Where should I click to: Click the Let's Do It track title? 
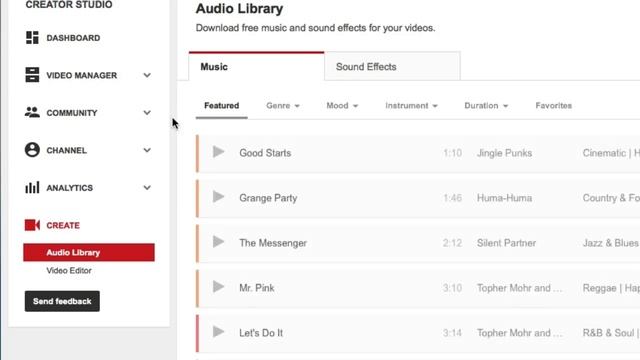pos(261,333)
